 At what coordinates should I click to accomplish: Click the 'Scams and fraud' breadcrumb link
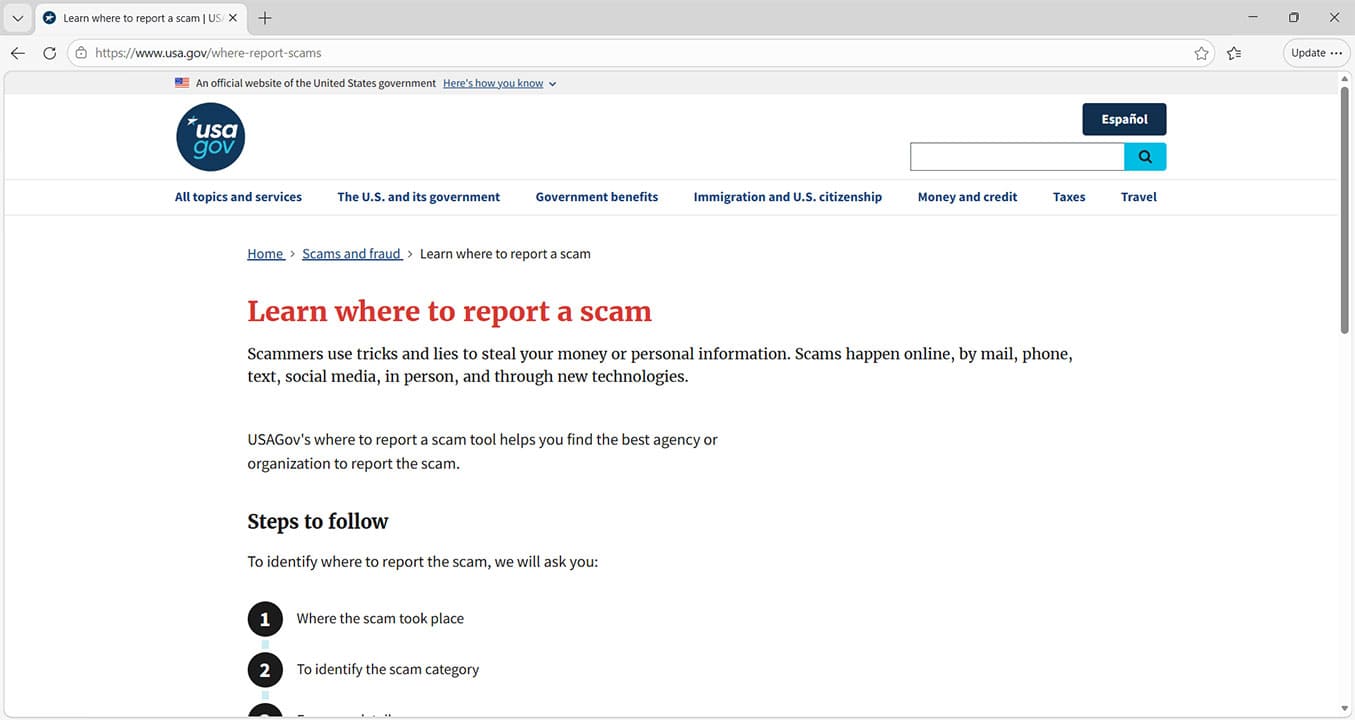click(x=351, y=254)
